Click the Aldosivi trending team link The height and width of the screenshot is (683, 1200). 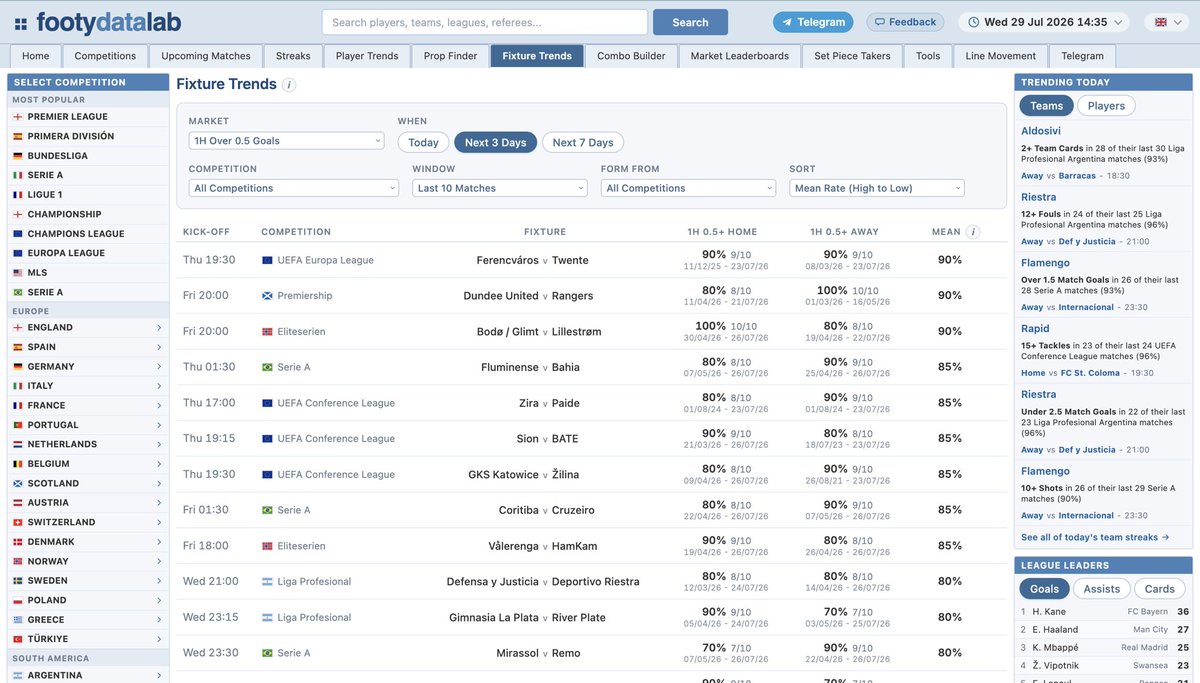coord(1041,131)
